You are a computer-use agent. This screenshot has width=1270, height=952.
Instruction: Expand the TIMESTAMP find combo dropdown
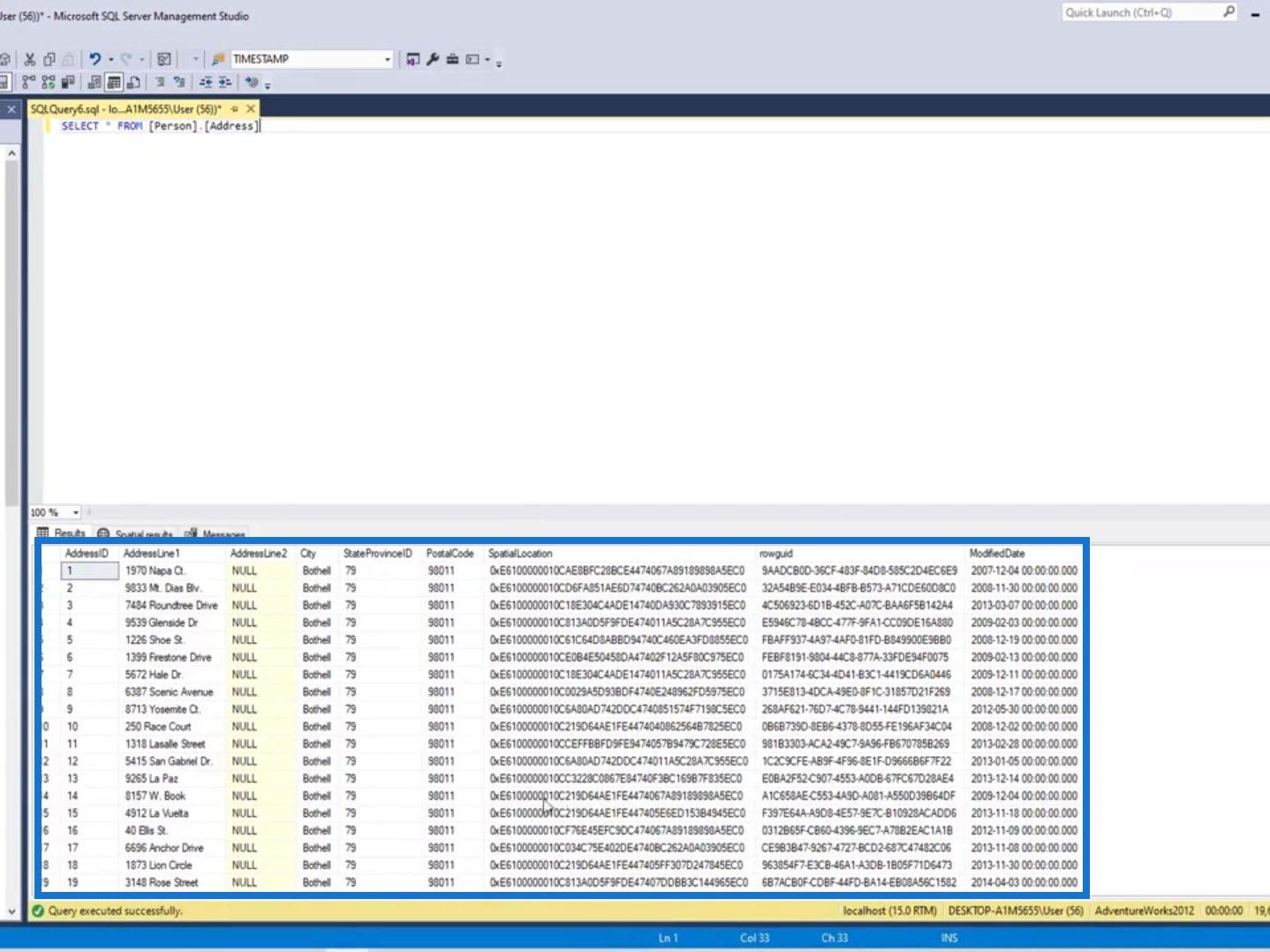coord(387,59)
